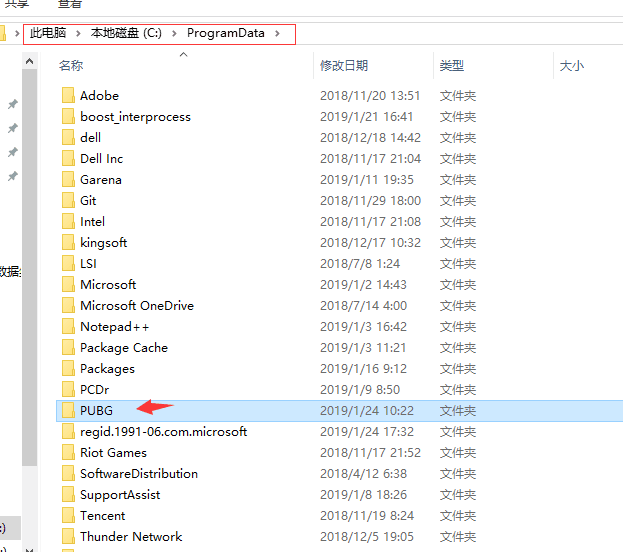Click the PCDr folder icon

point(68,389)
